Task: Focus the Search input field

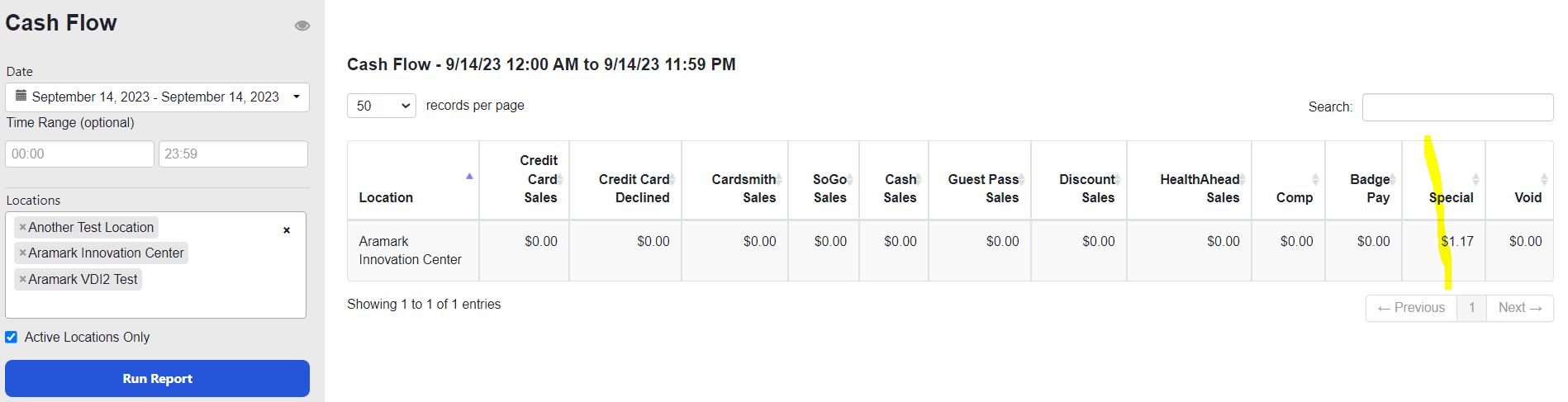Action: [x=1457, y=107]
